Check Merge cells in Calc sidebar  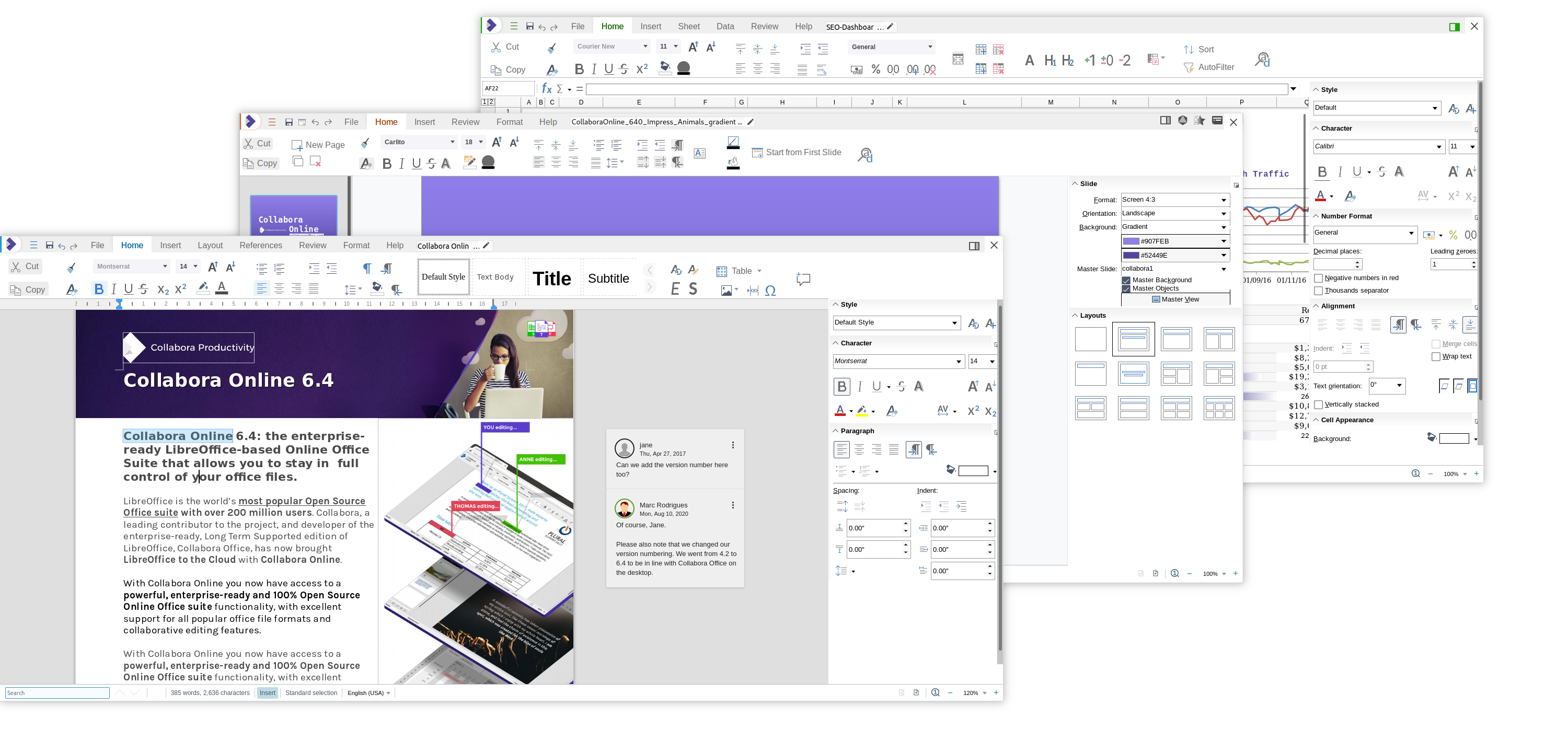pyautogui.click(x=1436, y=344)
